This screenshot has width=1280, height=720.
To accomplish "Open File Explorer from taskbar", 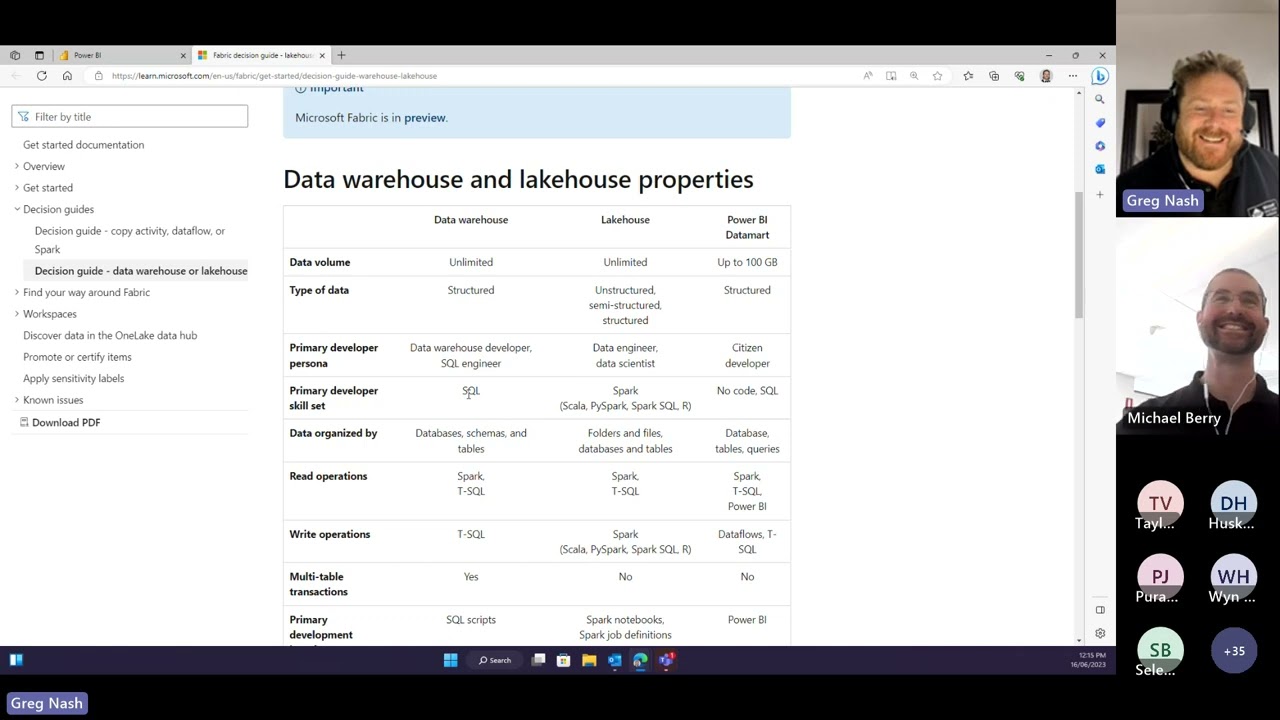I will tap(589, 660).
